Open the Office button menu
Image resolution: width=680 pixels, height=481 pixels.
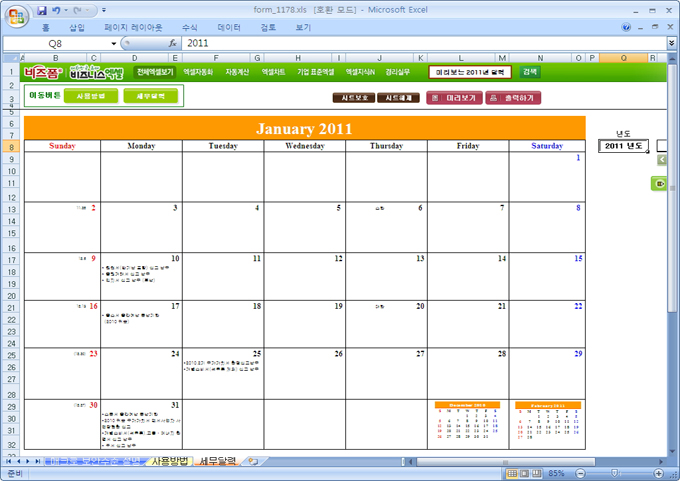(x=16, y=16)
